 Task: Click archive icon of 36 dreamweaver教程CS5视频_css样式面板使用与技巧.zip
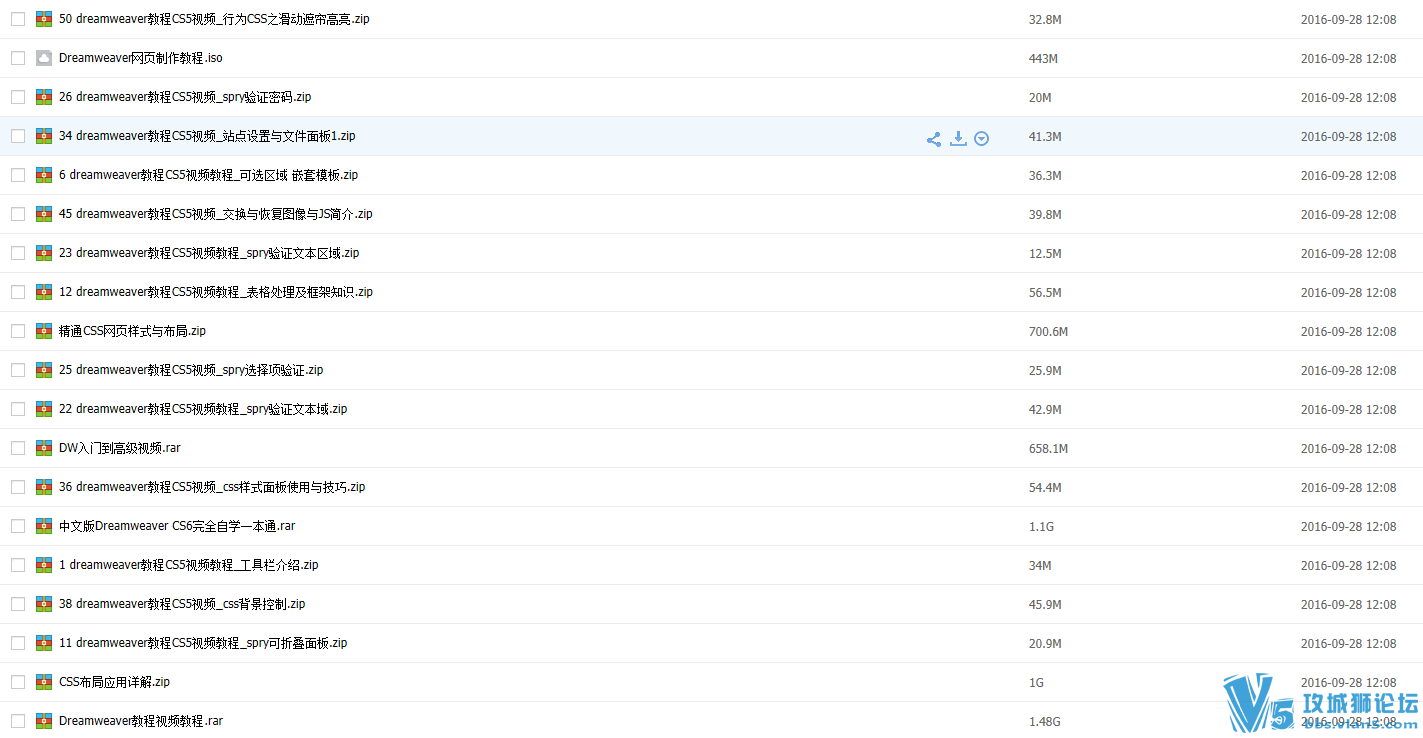click(44, 487)
